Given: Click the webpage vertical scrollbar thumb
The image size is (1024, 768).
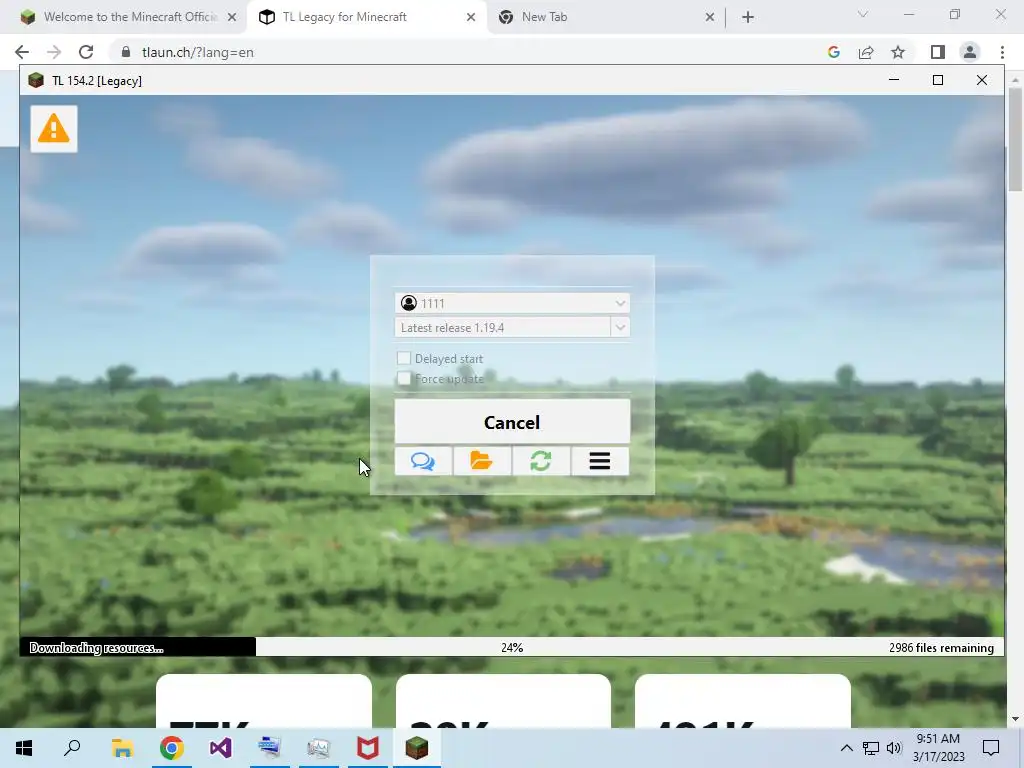Looking at the screenshot, I should tap(1015, 140).
